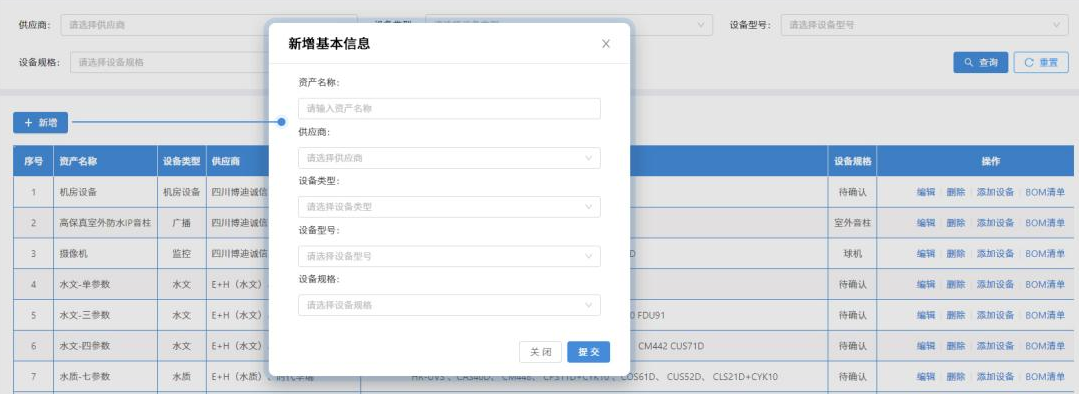Image resolution: width=1079 pixels, height=394 pixels.
Task: Click 删除 for row 水文-三参数
Action: pos(956,316)
